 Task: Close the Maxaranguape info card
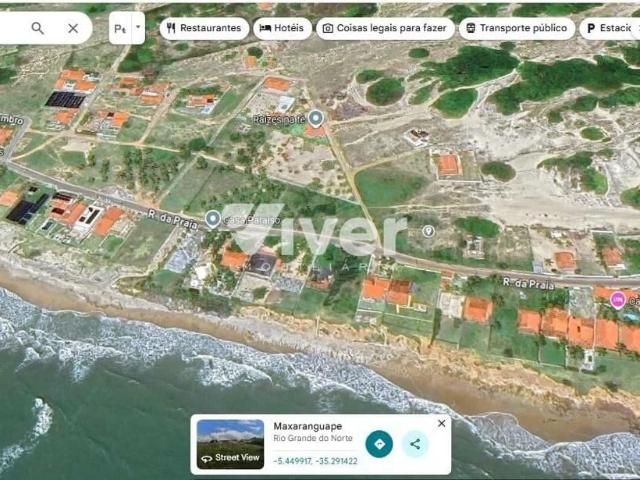(442, 423)
